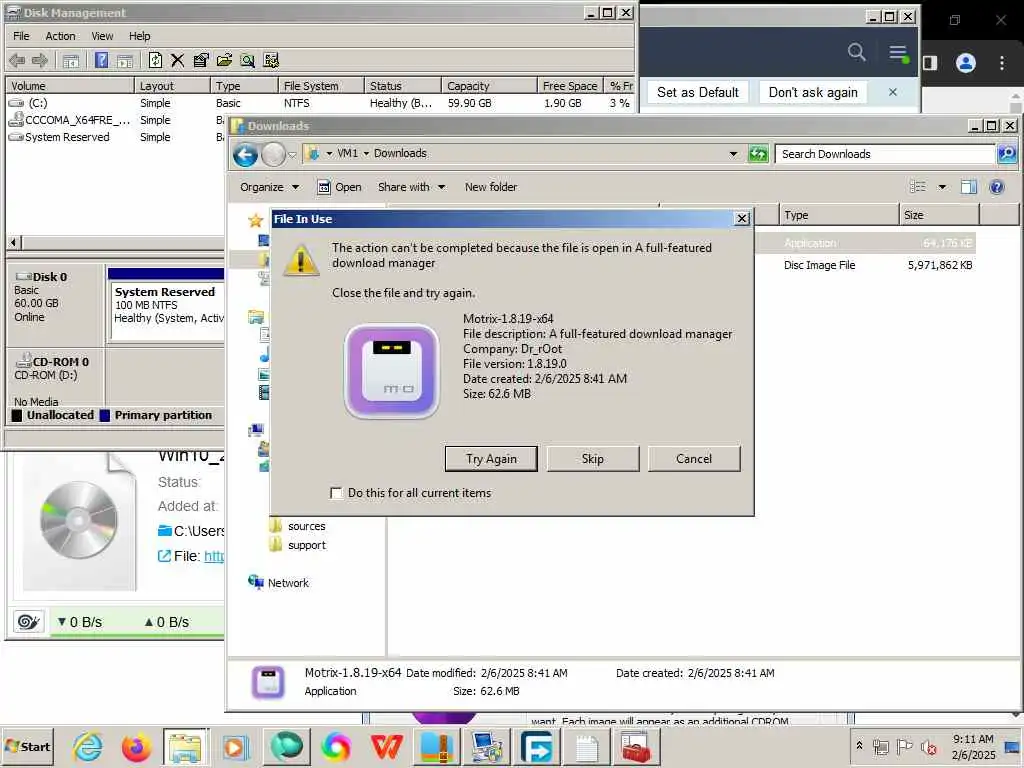1024x768 pixels.
Task: Open the File menu in Disk Management
Action: [x=22, y=36]
